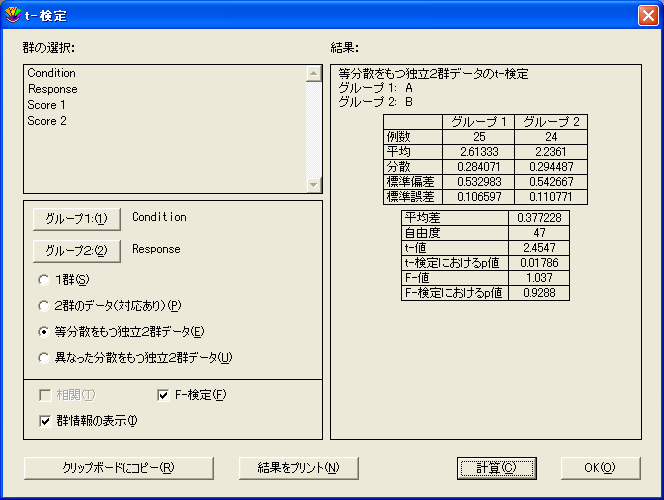Click the list scrollbar down arrow
664x500 pixels.
click(x=313, y=185)
